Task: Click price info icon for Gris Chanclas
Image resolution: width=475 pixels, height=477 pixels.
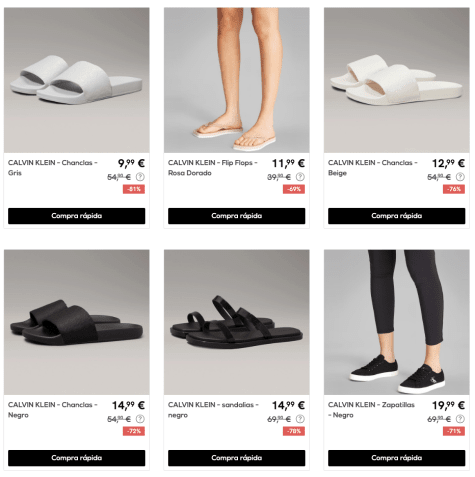Action: click(x=140, y=177)
